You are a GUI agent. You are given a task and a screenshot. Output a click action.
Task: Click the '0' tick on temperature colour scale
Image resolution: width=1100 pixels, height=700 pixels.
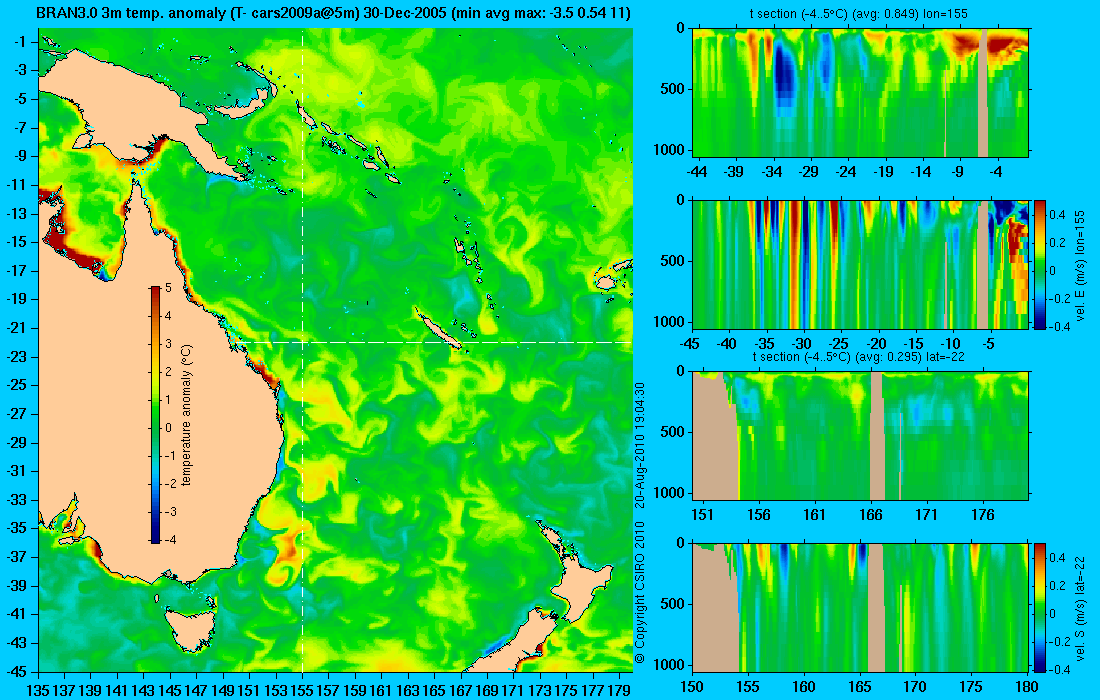(168, 428)
